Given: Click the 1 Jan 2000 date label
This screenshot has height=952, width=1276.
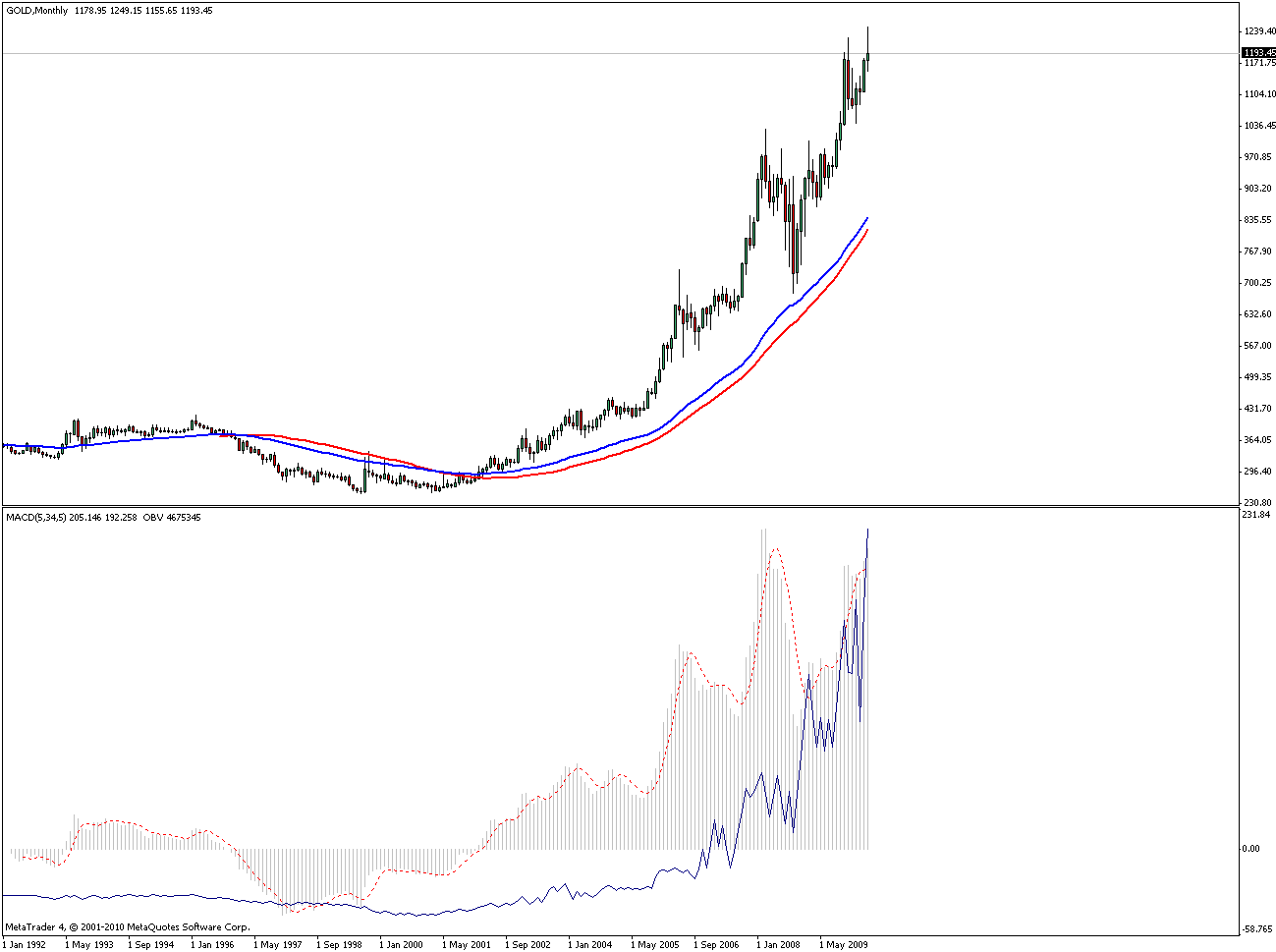Looking at the screenshot, I should (x=402, y=945).
